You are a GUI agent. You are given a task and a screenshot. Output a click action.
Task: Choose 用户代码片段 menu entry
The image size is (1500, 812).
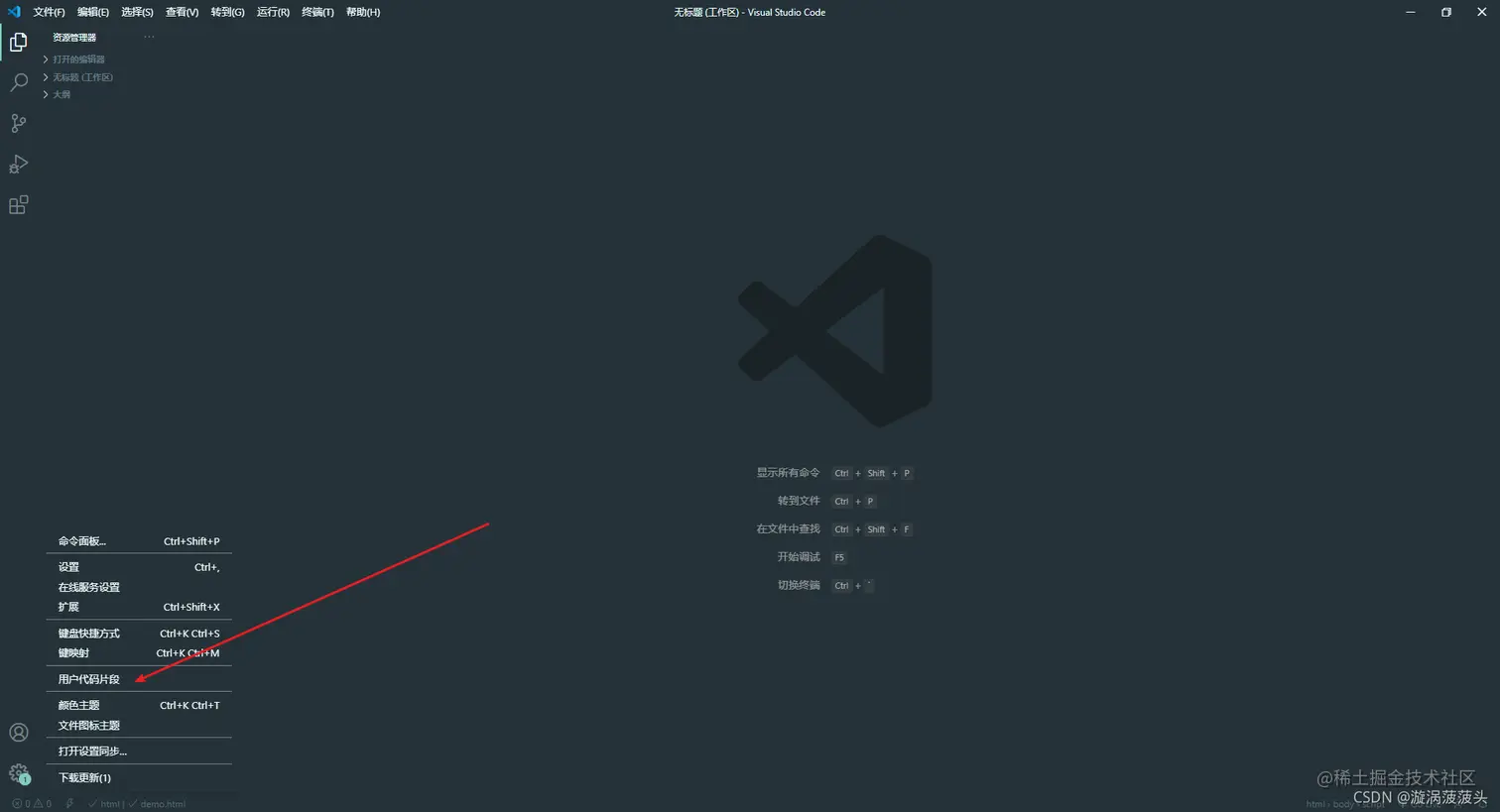[139, 679]
